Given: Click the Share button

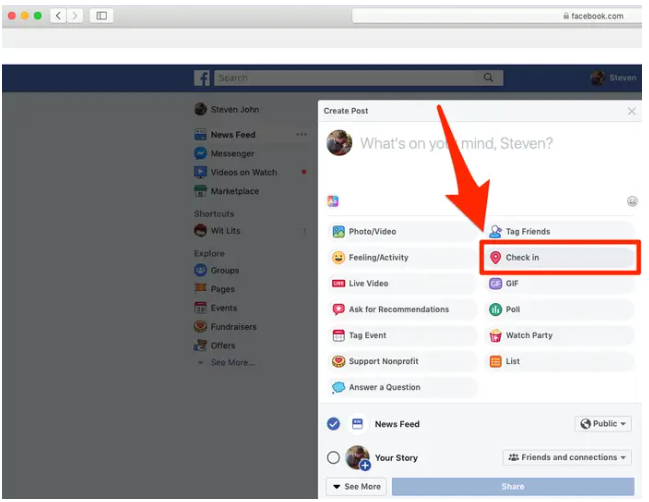Looking at the screenshot, I should point(513,487).
